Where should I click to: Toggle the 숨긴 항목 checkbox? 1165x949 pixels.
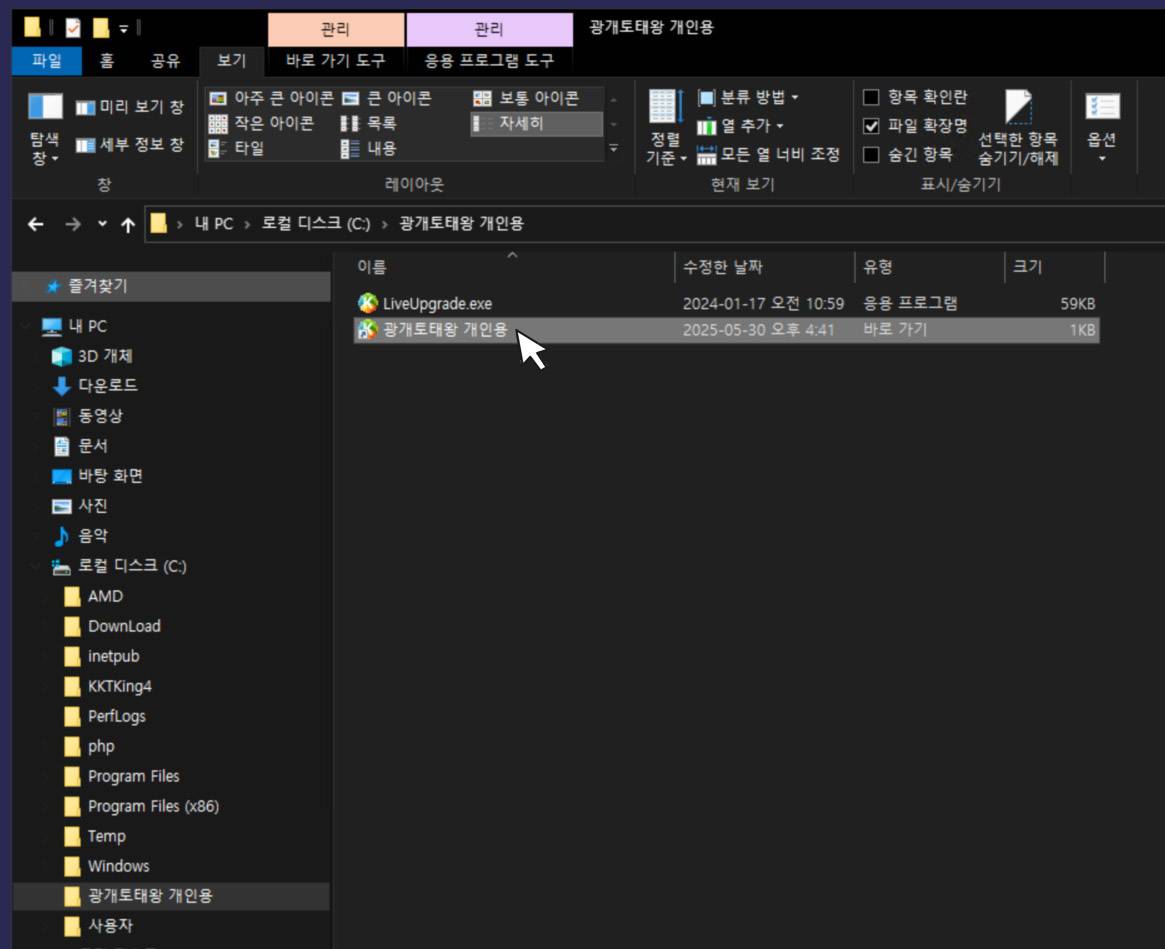tap(871, 155)
